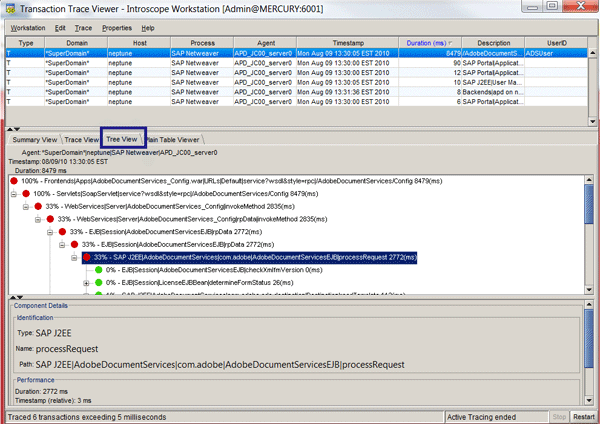Collapse the Servlets SoapServlet tree node
The width and height of the screenshot is (600, 424).
(x=13, y=193)
